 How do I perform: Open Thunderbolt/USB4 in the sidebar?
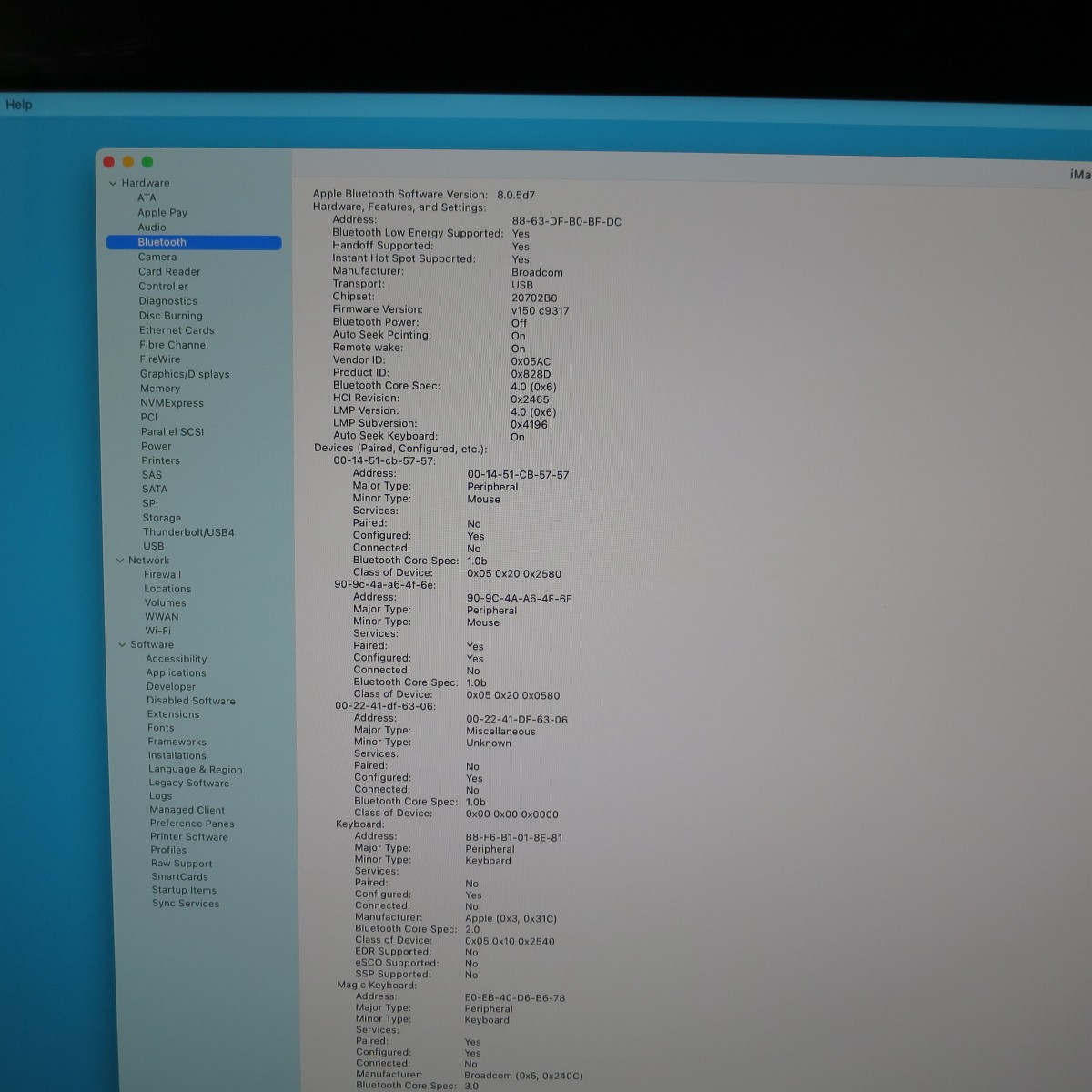(188, 532)
